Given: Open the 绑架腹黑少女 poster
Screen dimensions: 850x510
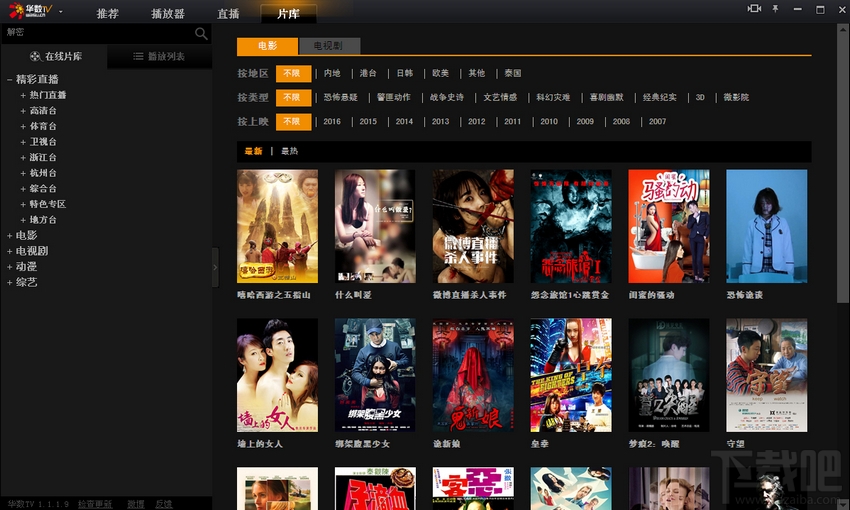Looking at the screenshot, I should click(x=375, y=375).
